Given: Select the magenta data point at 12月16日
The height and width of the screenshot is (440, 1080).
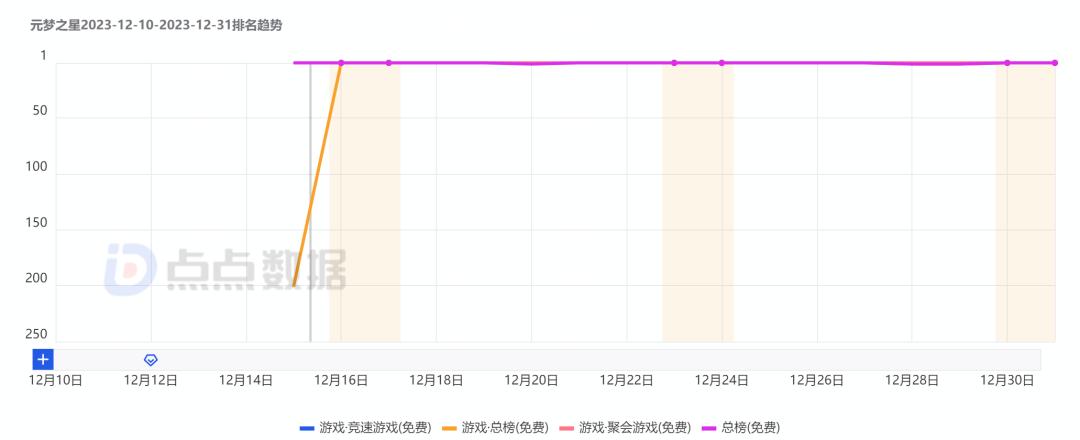Looking at the screenshot, I should point(341,63).
